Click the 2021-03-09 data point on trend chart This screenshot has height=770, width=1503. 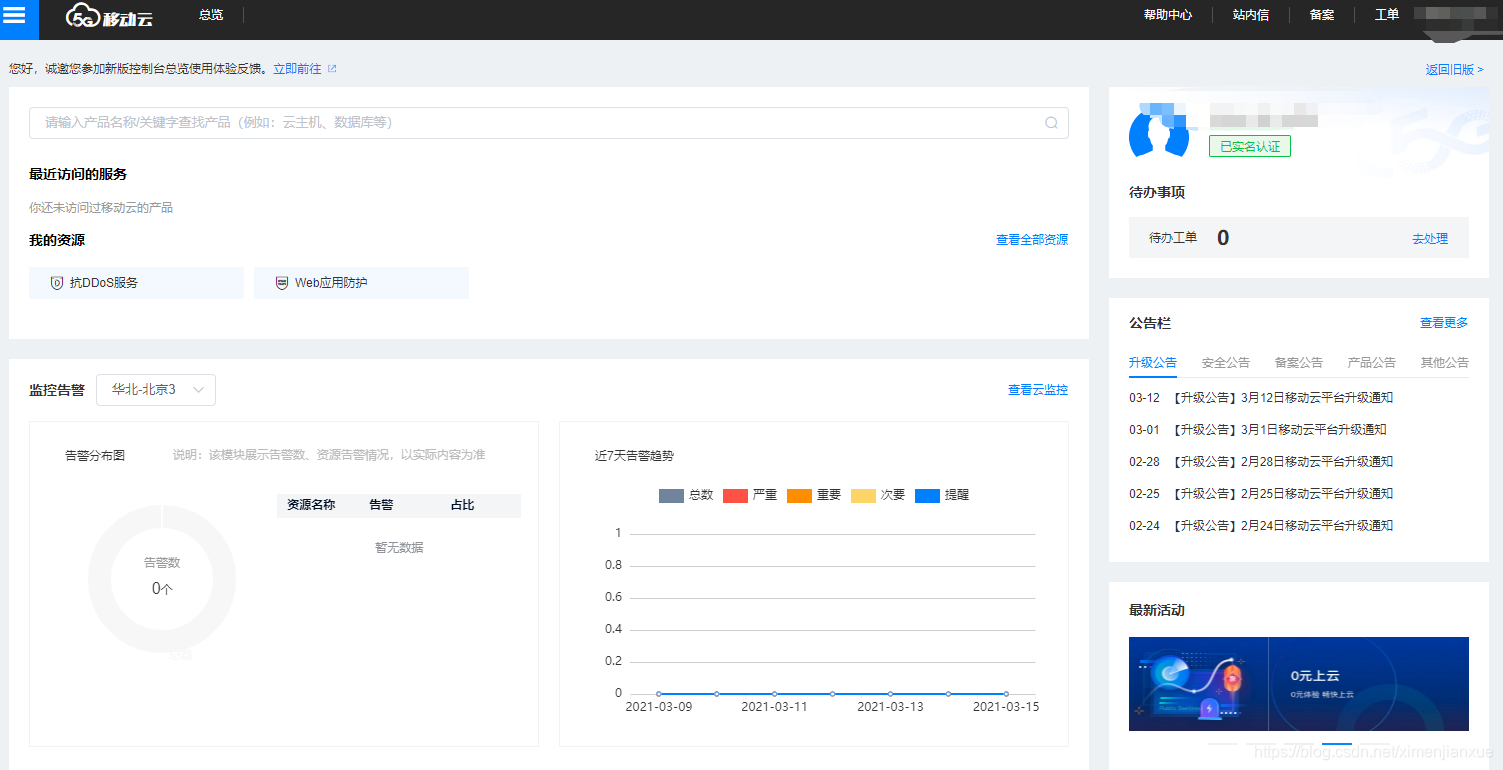point(658,693)
